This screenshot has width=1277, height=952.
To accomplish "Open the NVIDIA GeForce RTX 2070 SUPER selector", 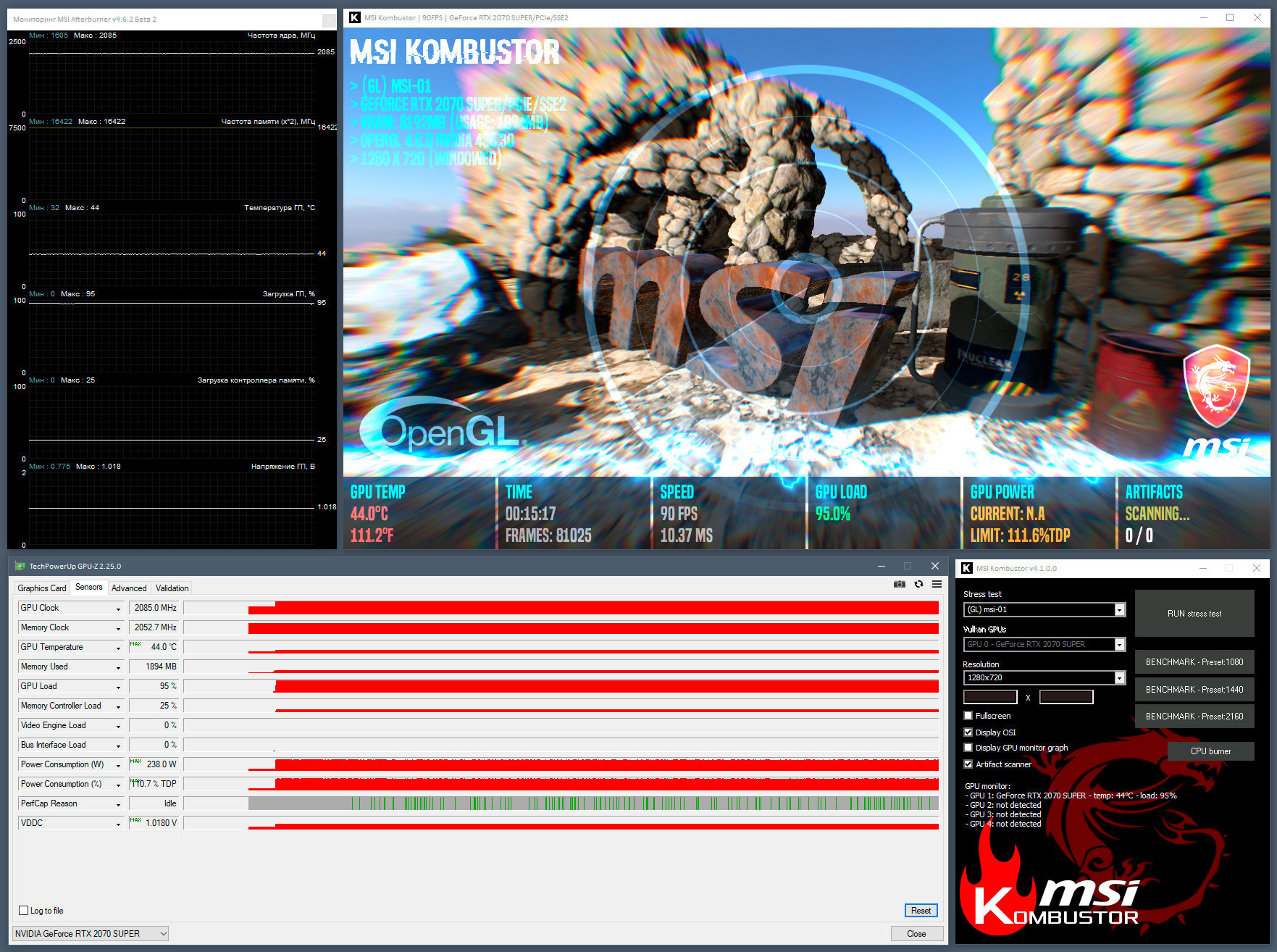I will click(x=91, y=934).
